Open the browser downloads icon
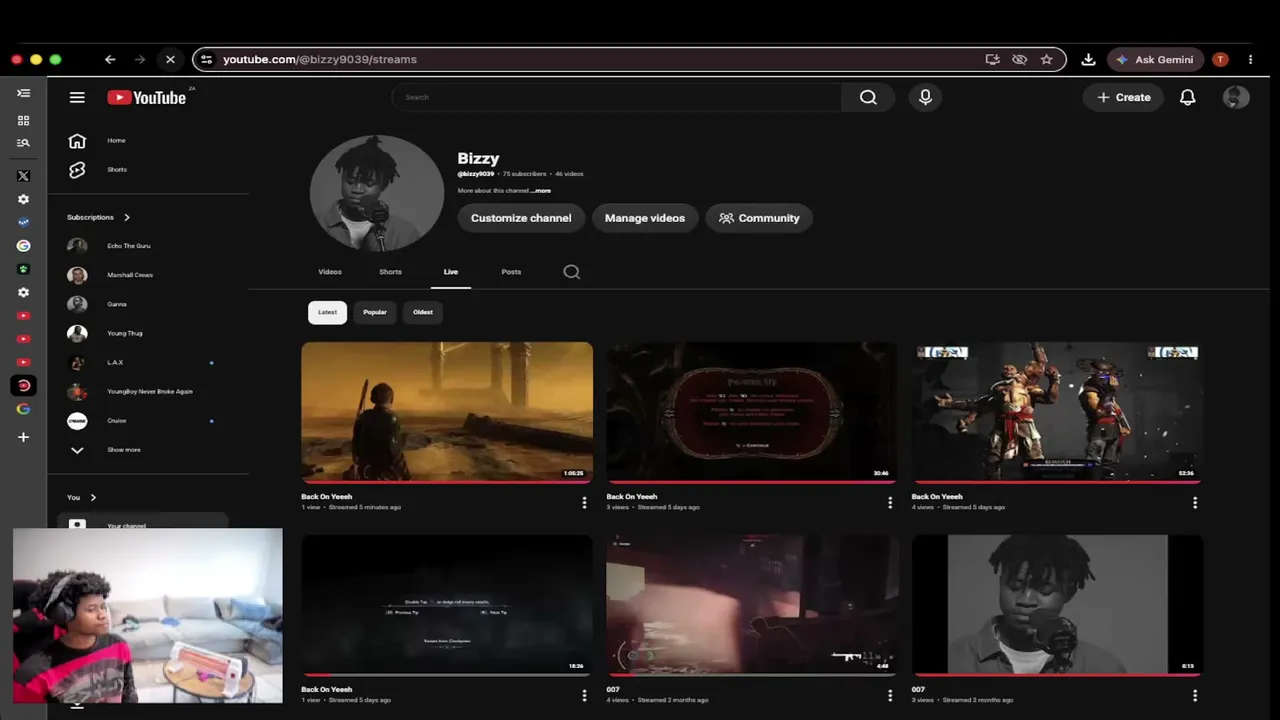Image resolution: width=1280 pixels, height=720 pixels. coord(1088,60)
